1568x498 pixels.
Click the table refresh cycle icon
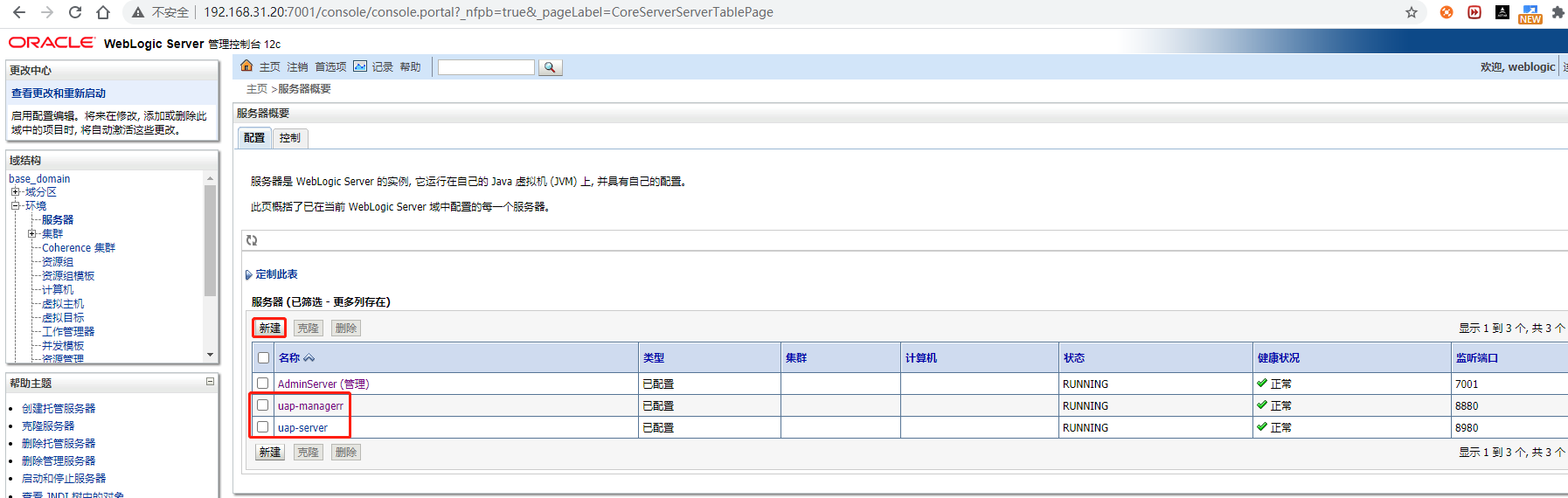pos(252,240)
